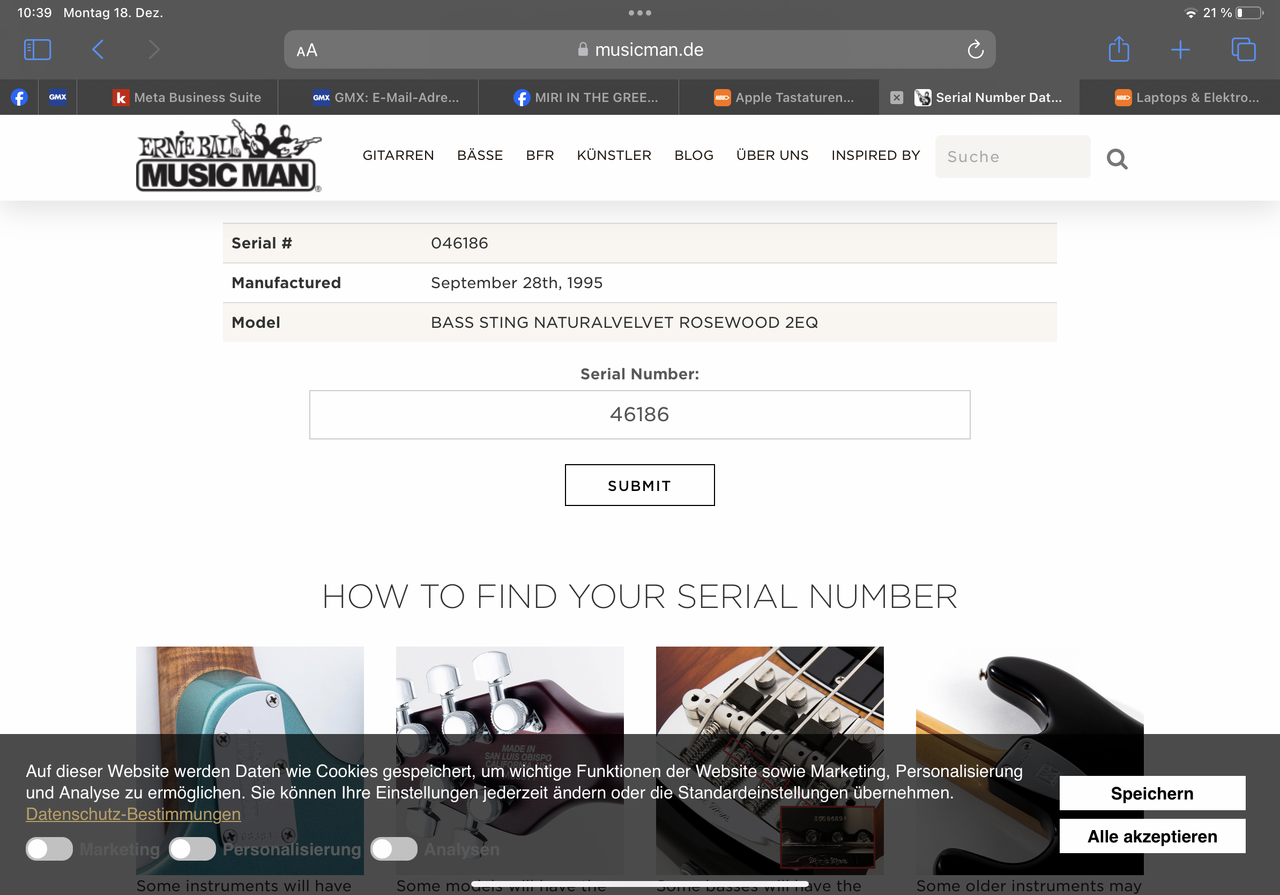The height and width of the screenshot is (895, 1280).
Task: Go back with the back arrow
Action: (x=98, y=49)
